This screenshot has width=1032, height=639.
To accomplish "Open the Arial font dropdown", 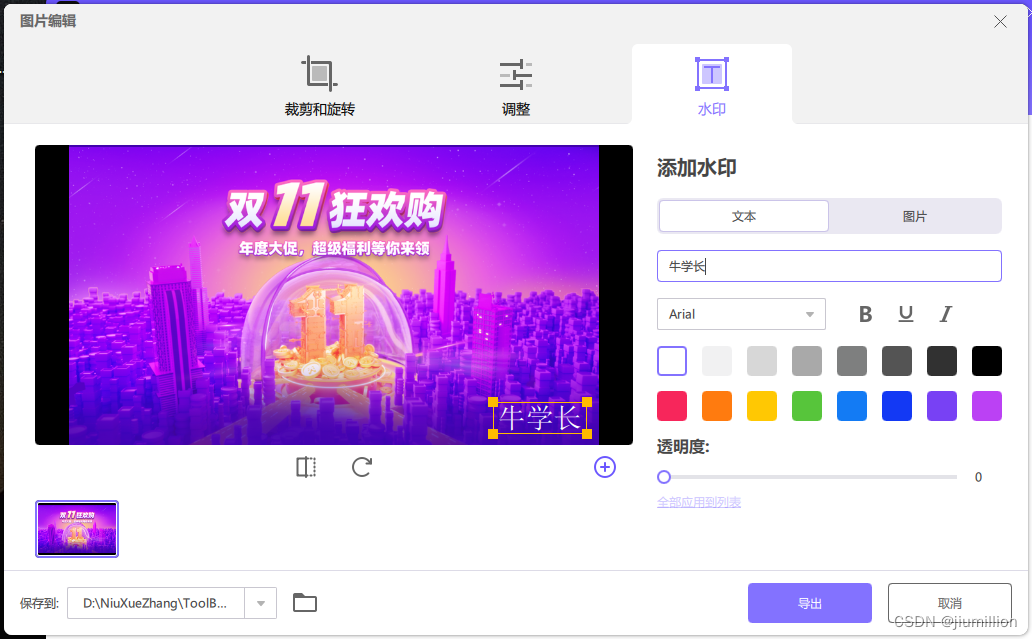I will pyautogui.click(x=741, y=314).
